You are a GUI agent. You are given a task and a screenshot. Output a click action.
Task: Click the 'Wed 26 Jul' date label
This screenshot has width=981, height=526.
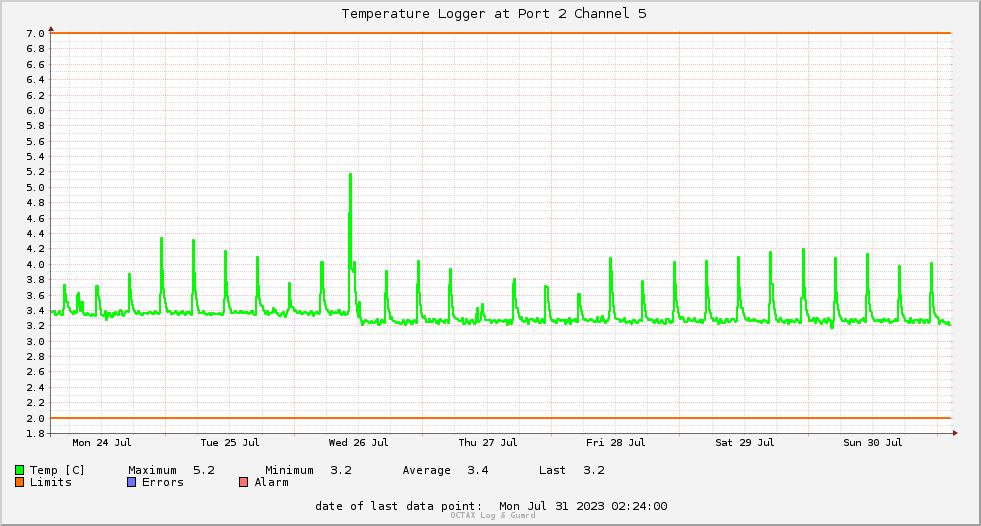point(358,443)
